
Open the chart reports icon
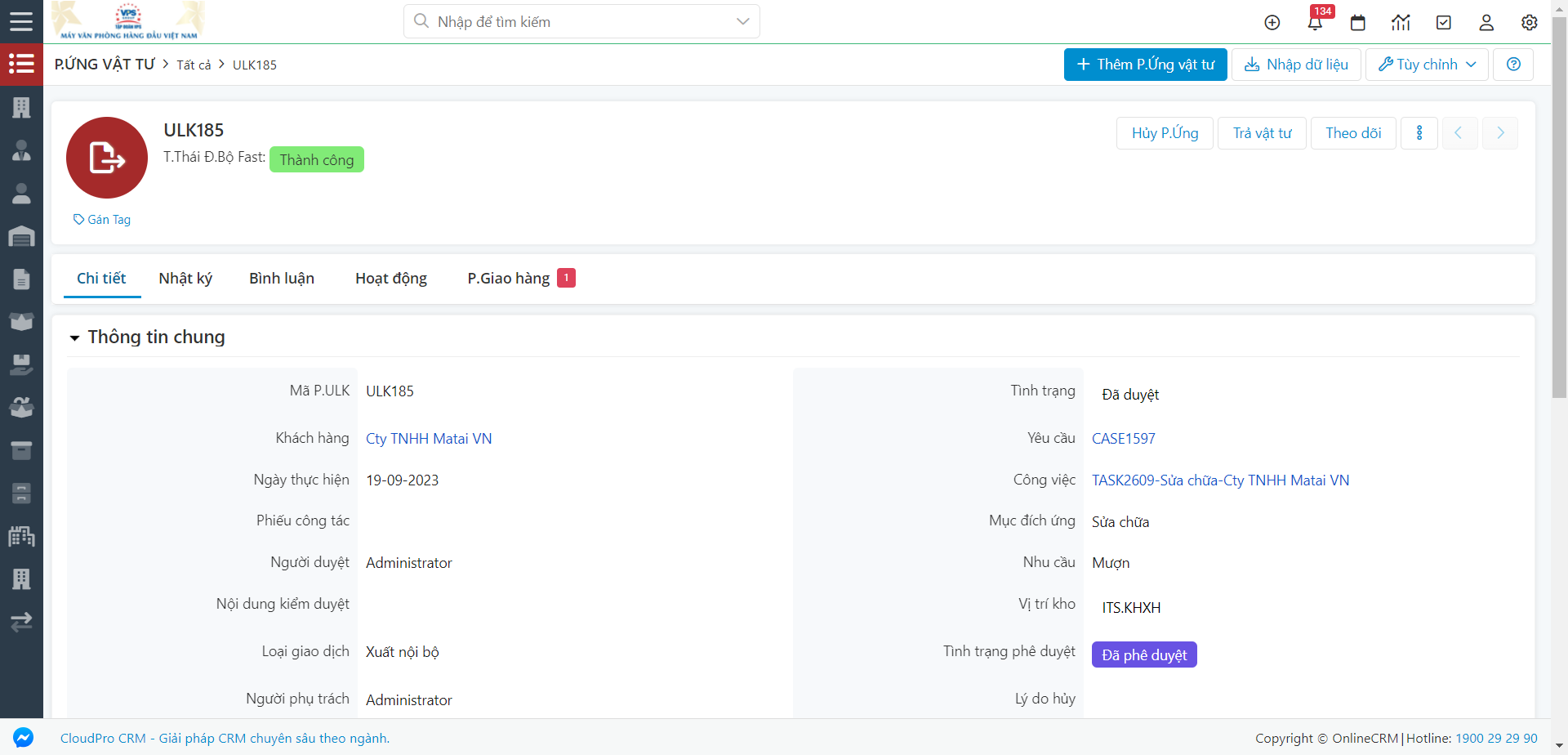[1401, 22]
